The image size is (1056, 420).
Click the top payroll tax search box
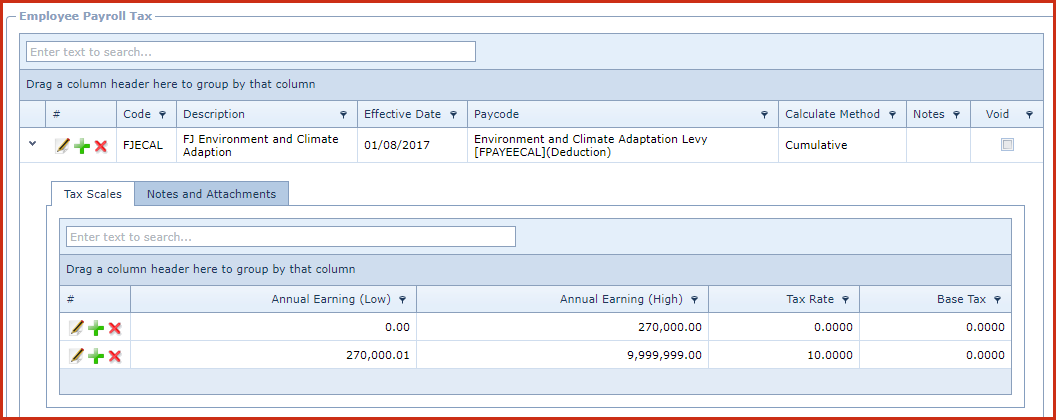coord(250,52)
